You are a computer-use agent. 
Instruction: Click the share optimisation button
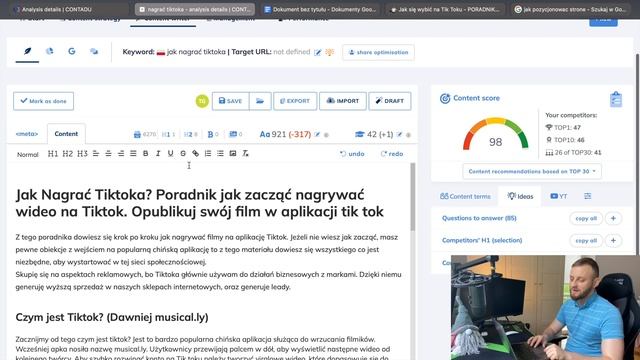pos(378,52)
